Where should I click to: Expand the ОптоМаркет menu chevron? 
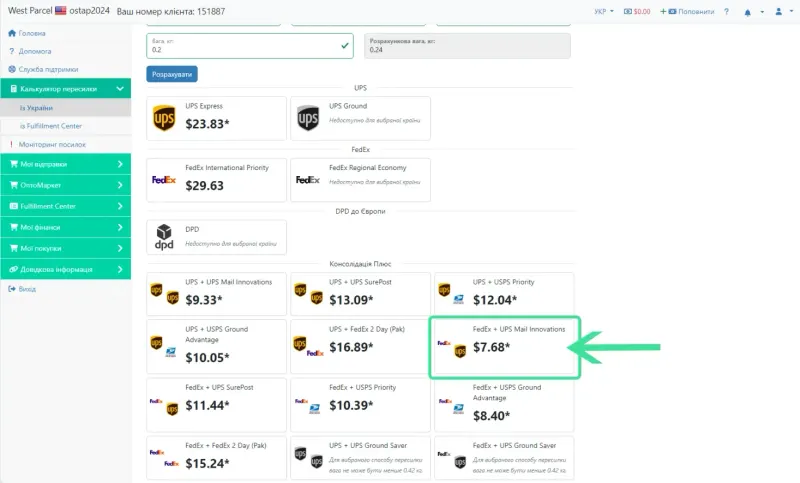coord(120,185)
